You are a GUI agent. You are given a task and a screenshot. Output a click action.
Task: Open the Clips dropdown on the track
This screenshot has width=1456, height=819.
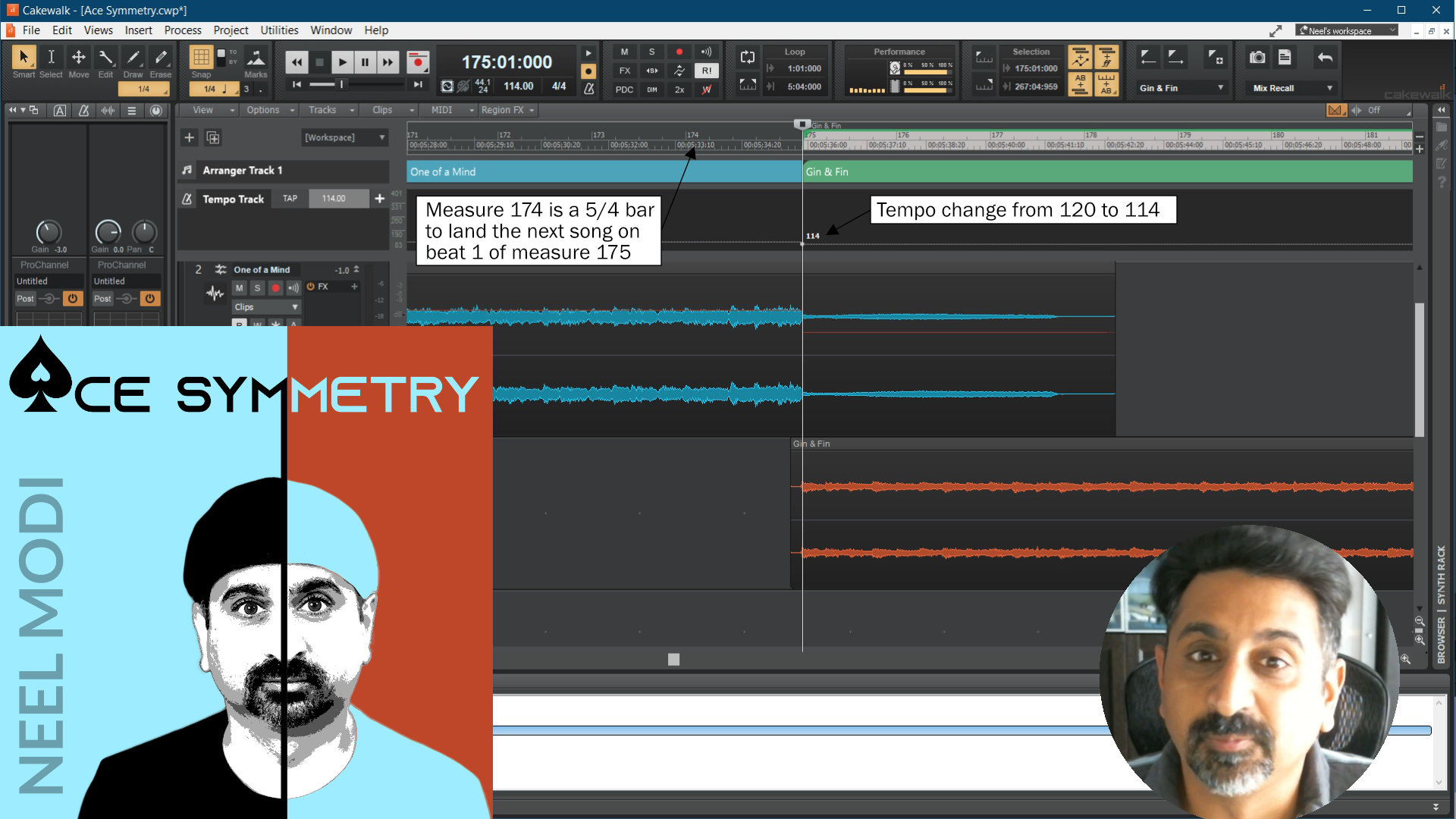point(265,307)
